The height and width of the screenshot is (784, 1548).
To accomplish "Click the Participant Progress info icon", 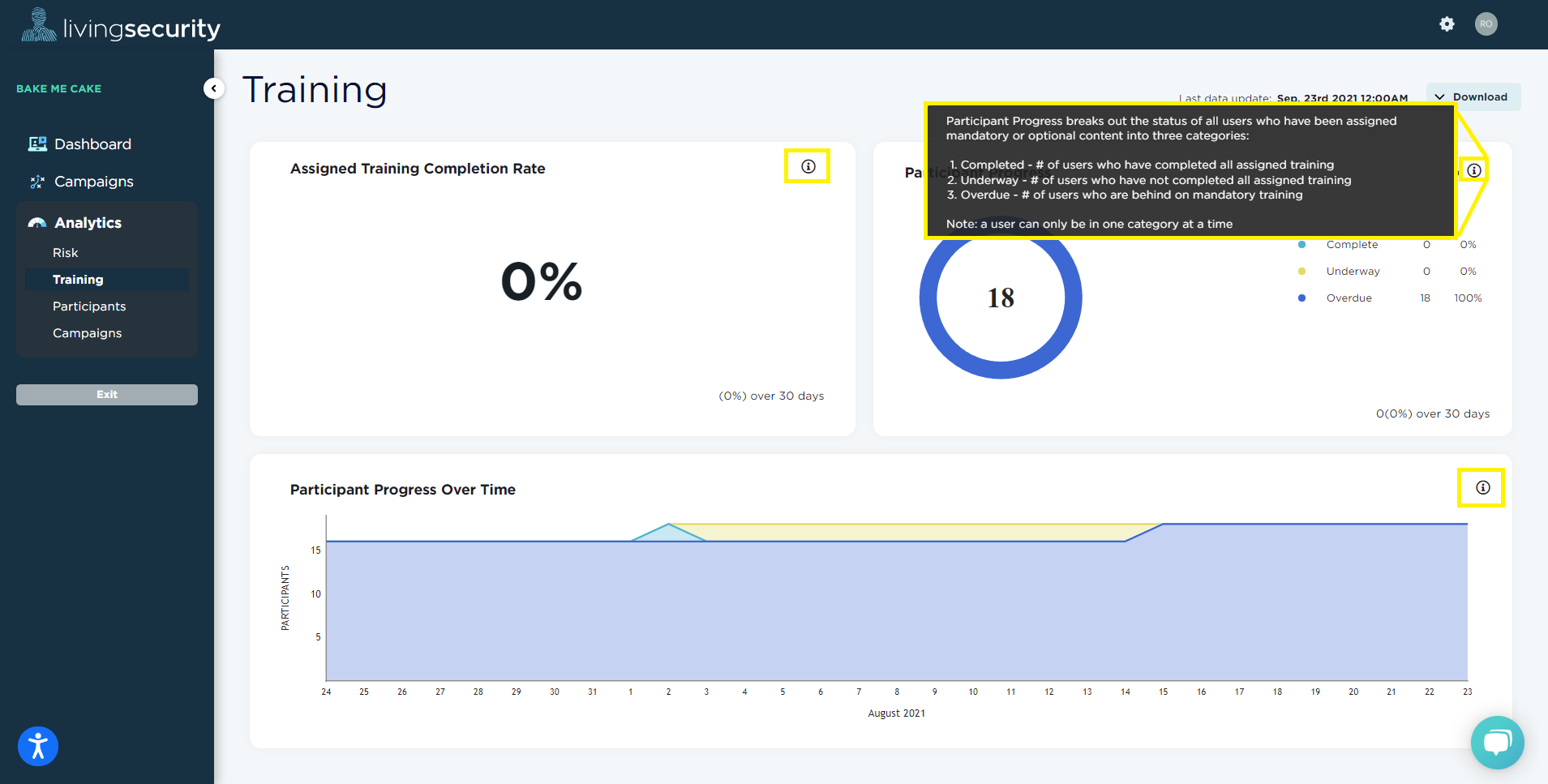I will click(1473, 170).
